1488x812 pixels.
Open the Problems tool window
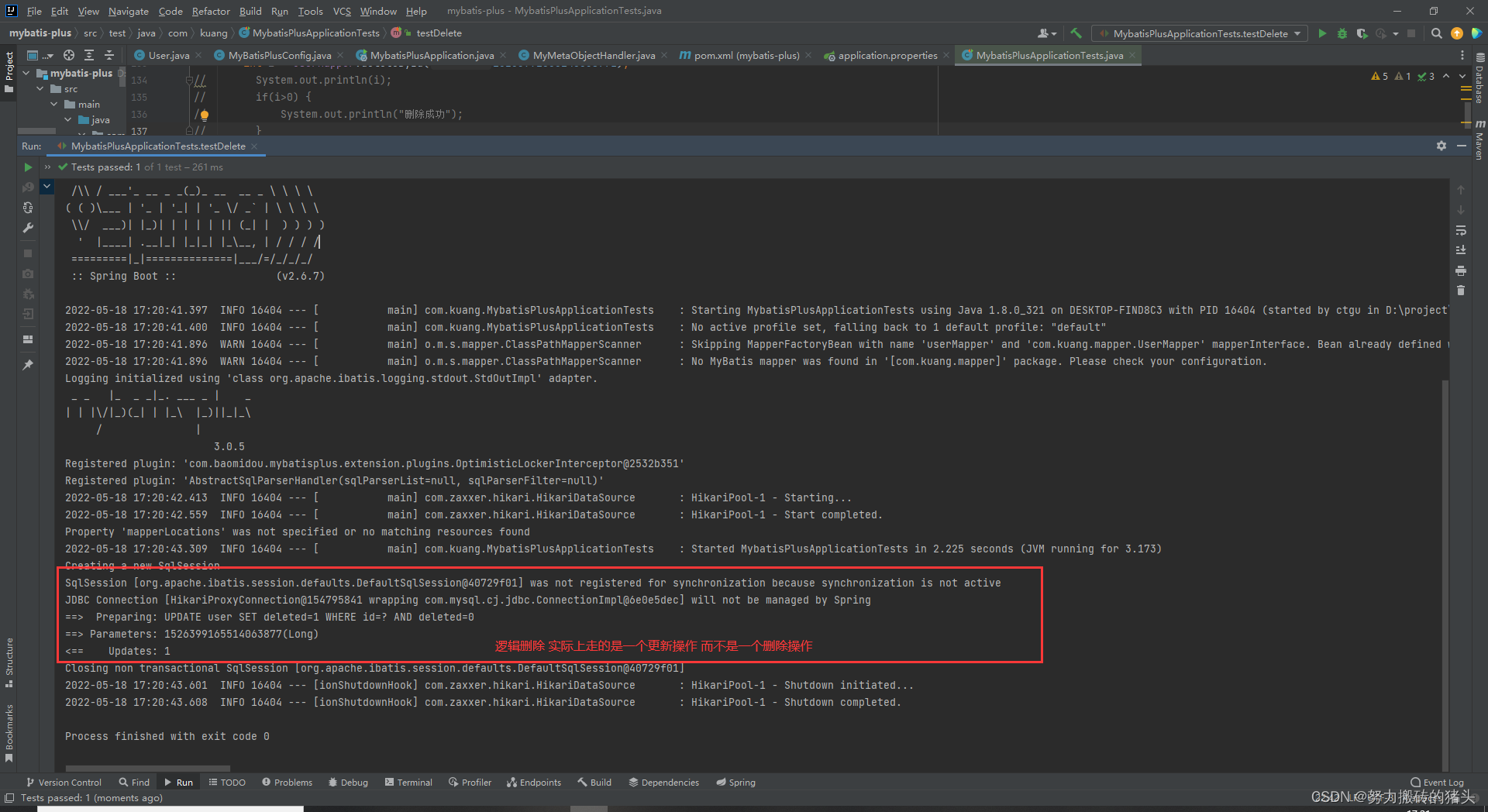287,783
